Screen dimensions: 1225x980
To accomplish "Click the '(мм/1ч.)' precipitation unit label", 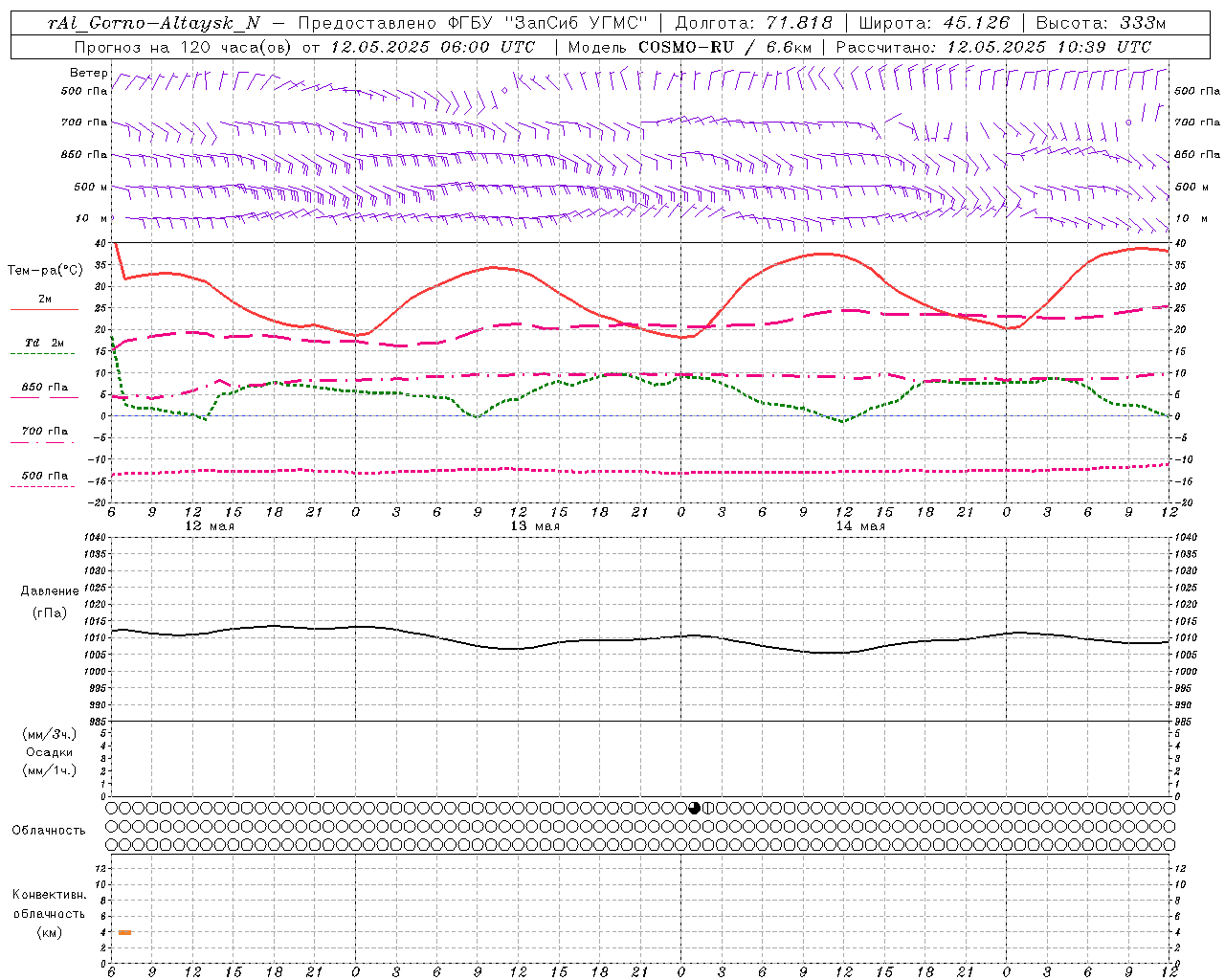I will point(50,770).
